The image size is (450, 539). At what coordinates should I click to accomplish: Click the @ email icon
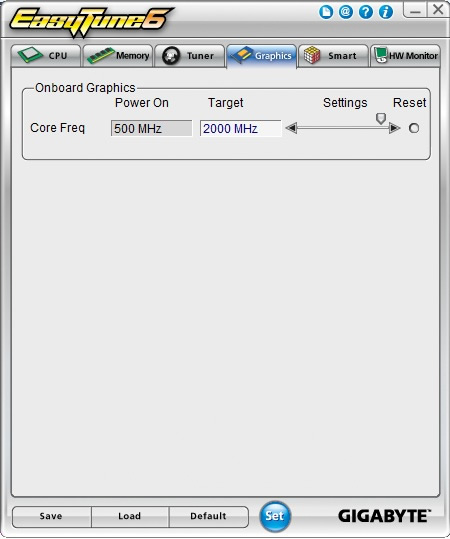click(x=345, y=12)
